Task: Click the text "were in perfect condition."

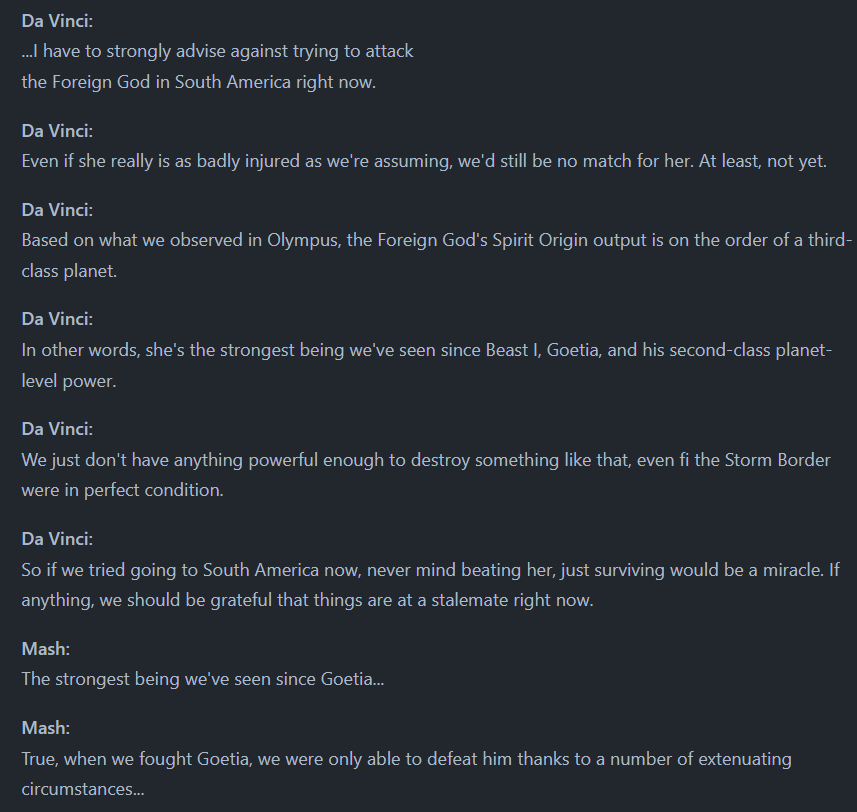Action: 122,490
